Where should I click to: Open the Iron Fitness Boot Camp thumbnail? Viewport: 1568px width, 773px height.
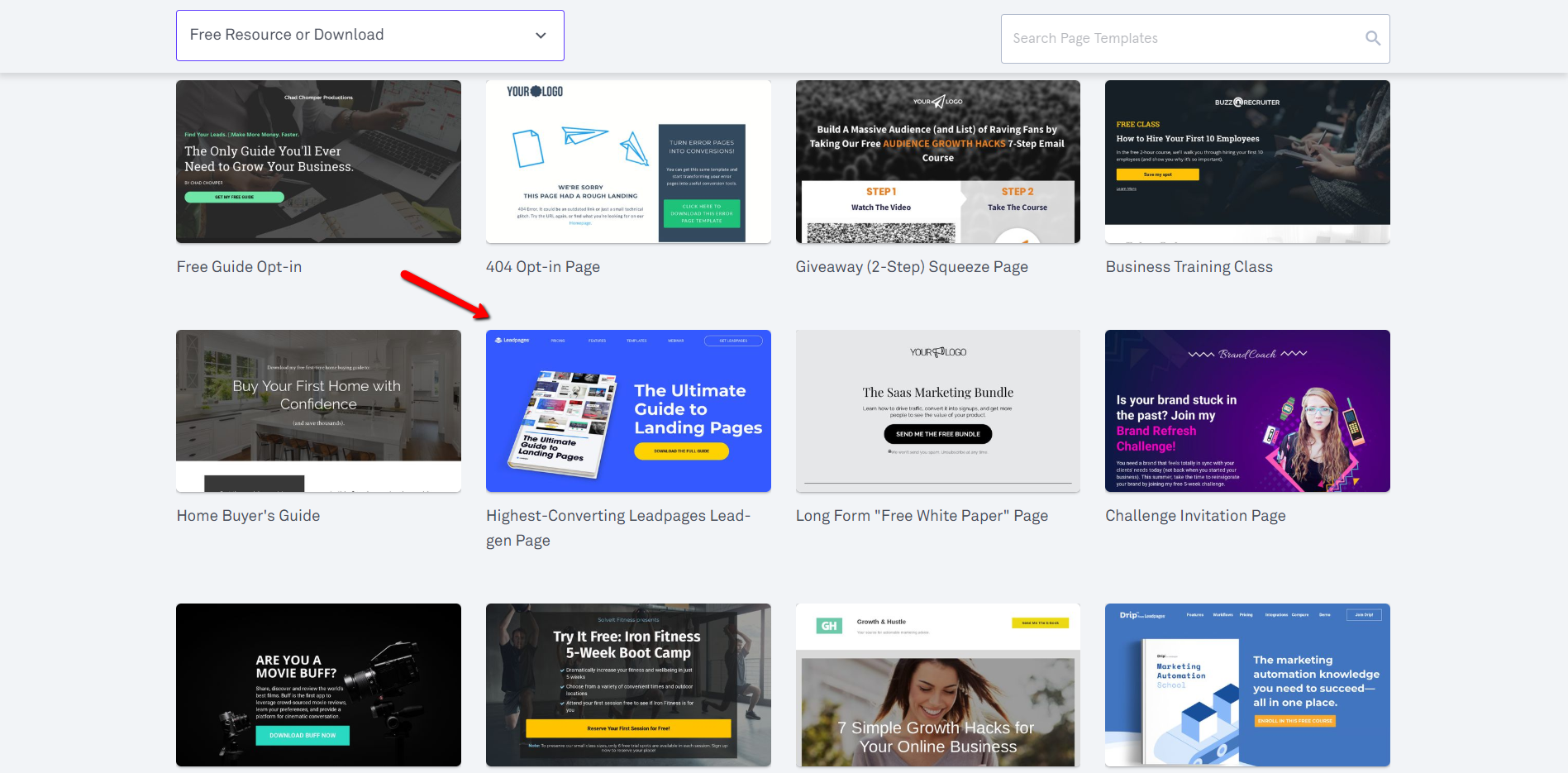(x=628, y=685)
